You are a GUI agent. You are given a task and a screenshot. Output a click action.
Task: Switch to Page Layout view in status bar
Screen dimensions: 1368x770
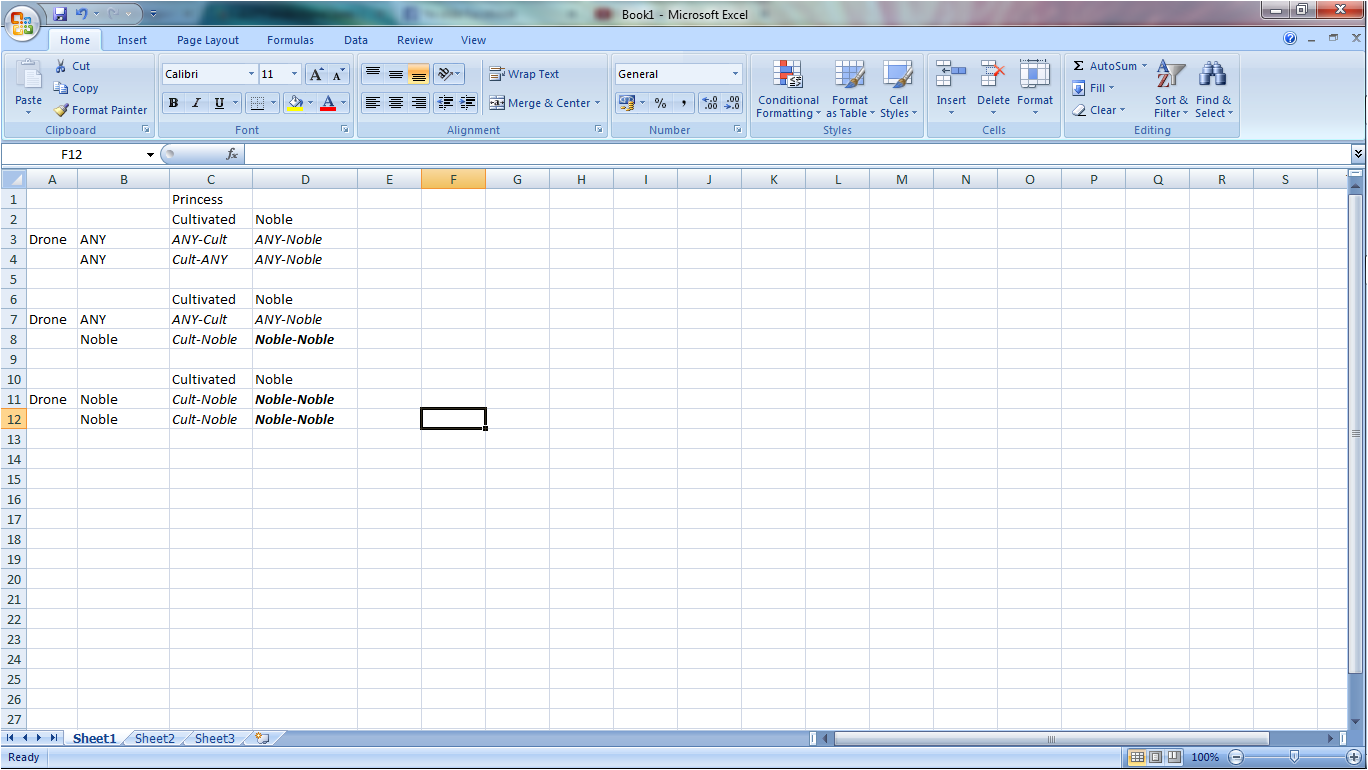pyautogui.click(x=1155, y=757)
